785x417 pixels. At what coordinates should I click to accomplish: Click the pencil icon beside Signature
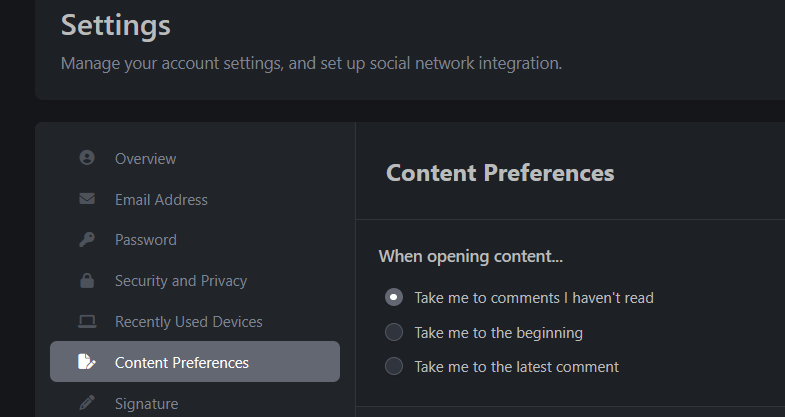(x=87, y=403)
